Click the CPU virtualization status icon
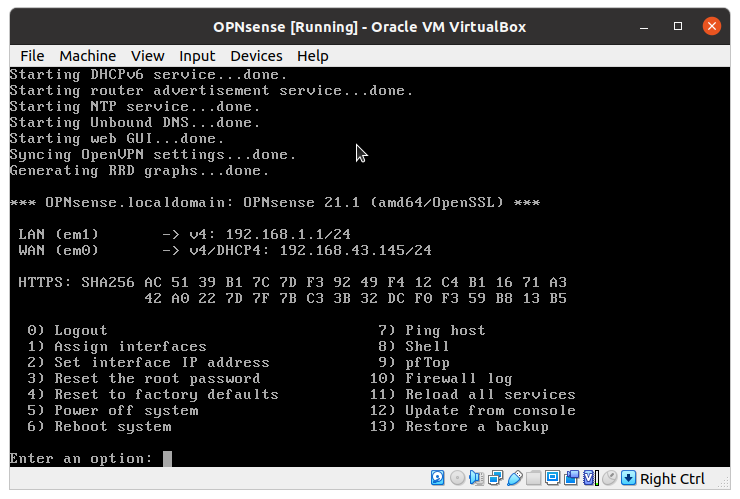 [x=590, y=478]
